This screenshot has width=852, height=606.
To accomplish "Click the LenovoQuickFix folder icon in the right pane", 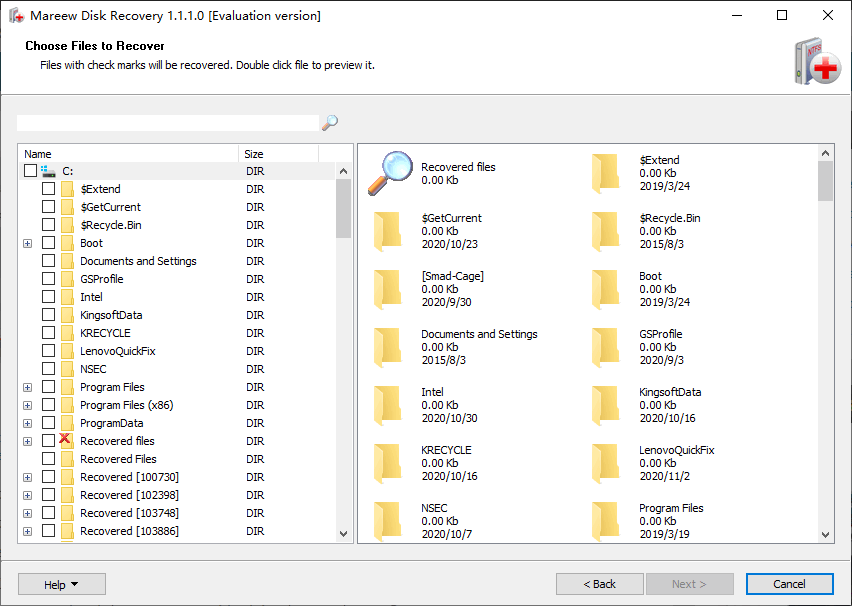I will tap(605, 464).
